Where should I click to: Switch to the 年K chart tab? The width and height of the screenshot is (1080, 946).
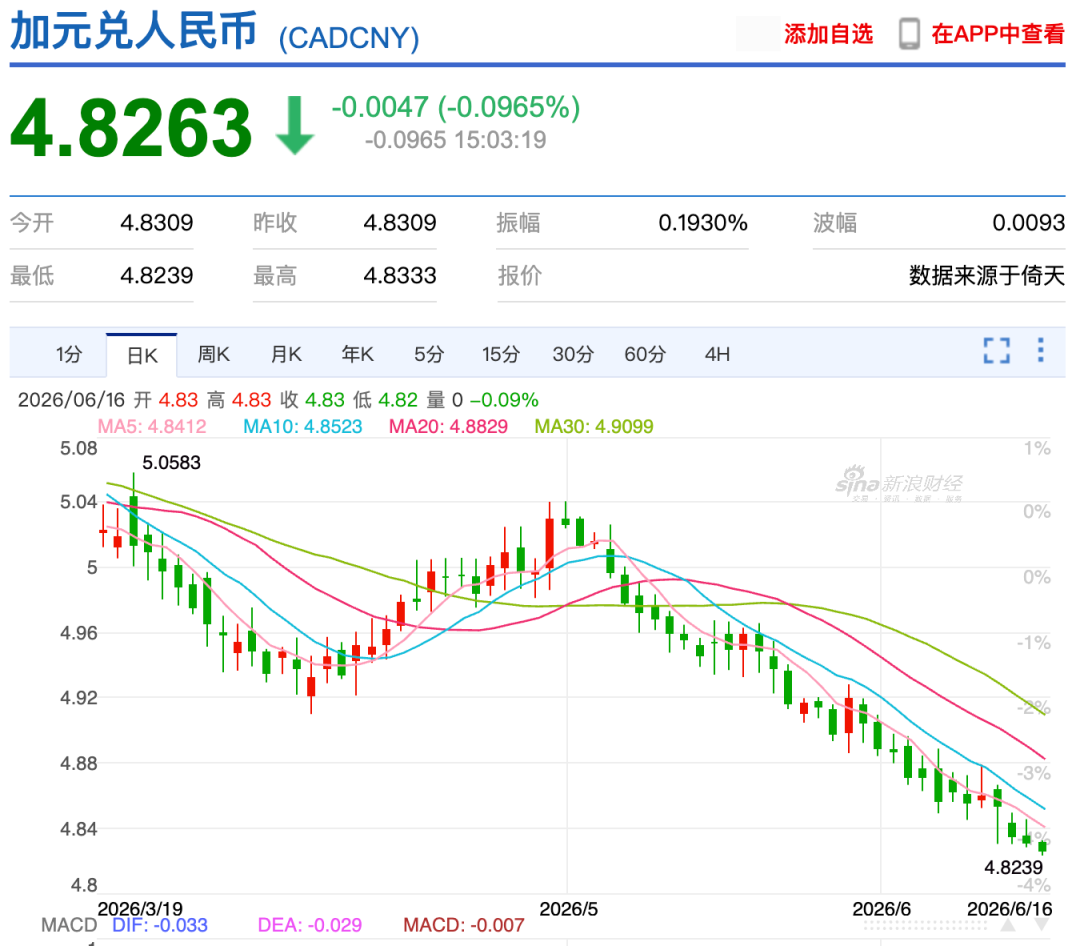click(x=357, y=354)
